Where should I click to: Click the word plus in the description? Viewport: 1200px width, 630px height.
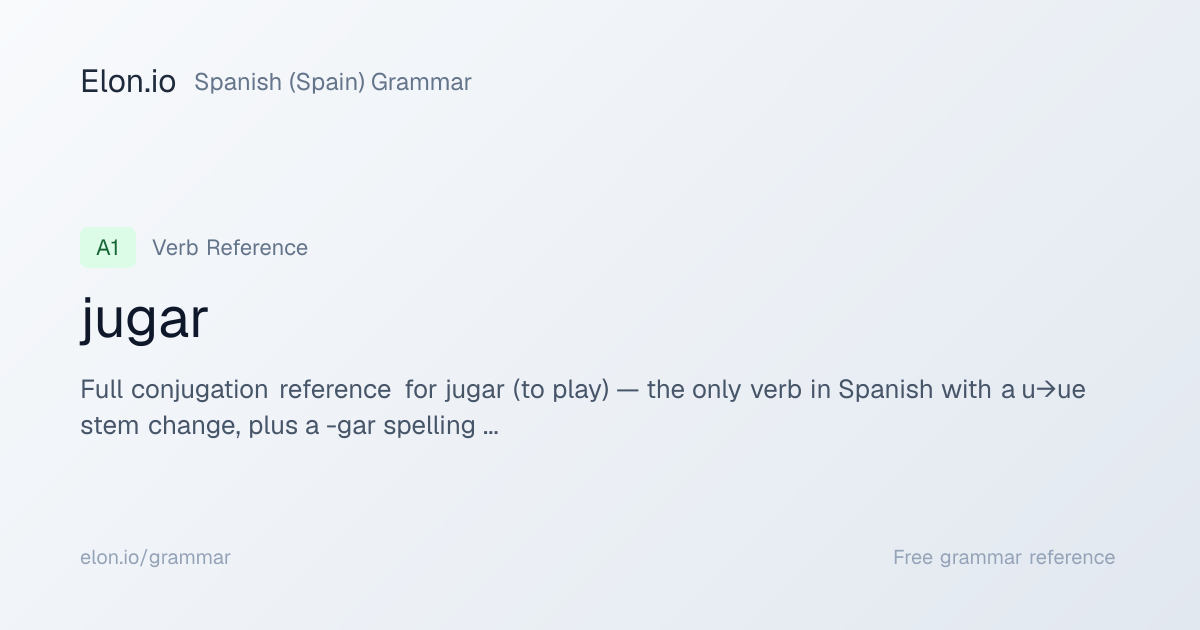[x=270, y=426]
